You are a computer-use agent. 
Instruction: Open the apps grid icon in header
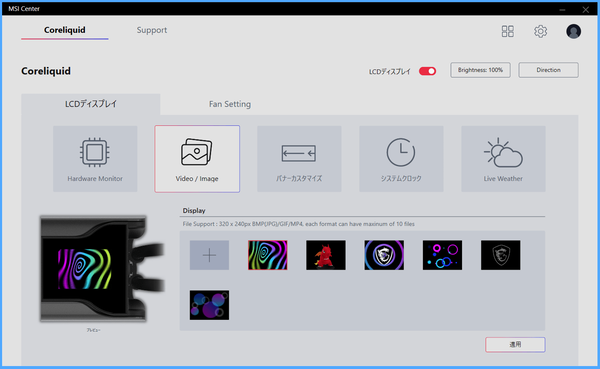point(507,31)
